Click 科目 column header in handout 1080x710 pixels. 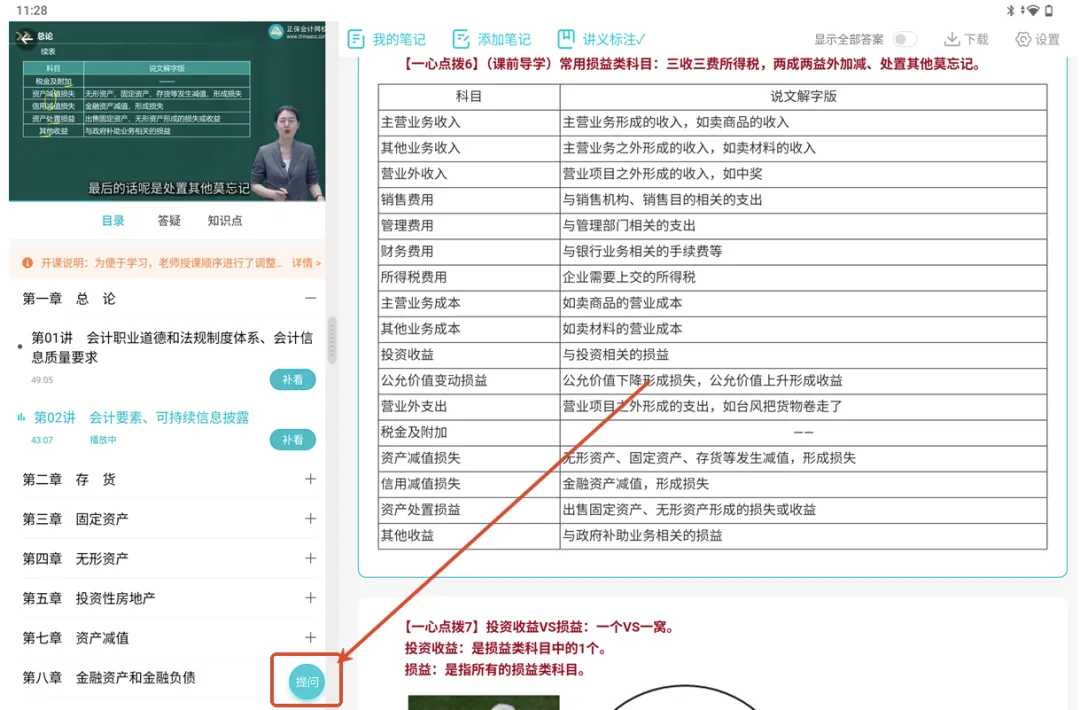click(468, 96)
